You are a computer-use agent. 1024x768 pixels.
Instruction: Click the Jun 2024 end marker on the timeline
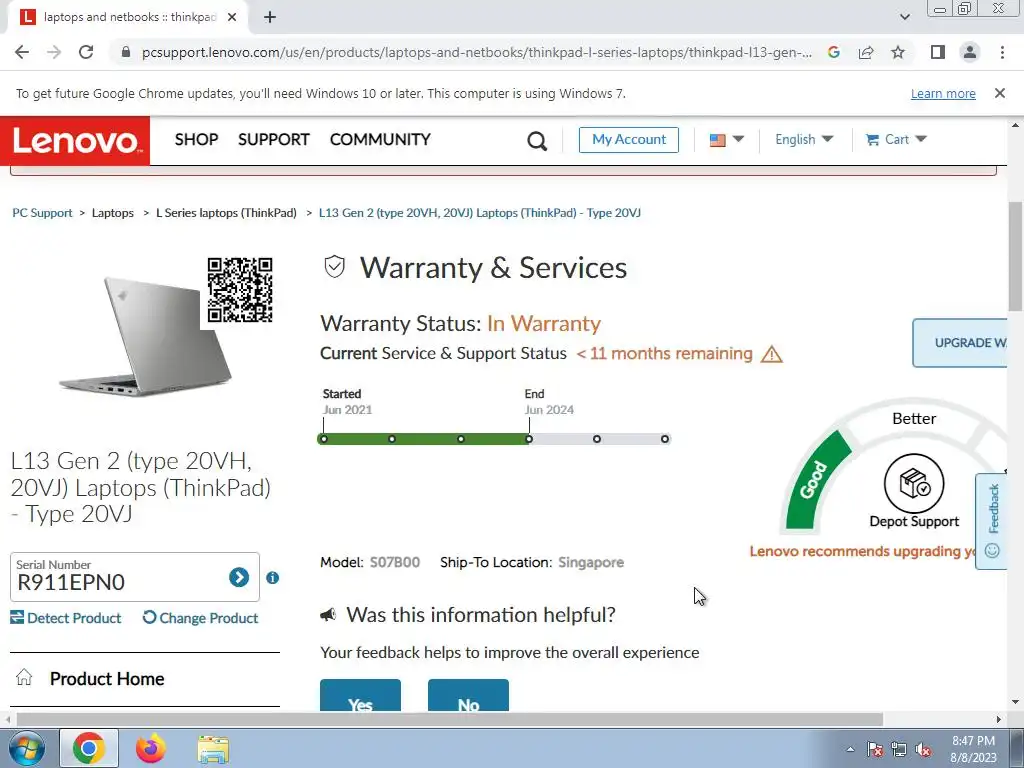coord(529,439)
